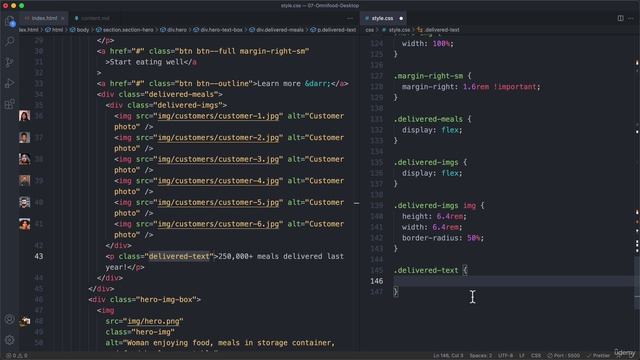This screenshot has width=640, height=360.
Task: Follow the img/hero.png link
Action: (153, 321)
